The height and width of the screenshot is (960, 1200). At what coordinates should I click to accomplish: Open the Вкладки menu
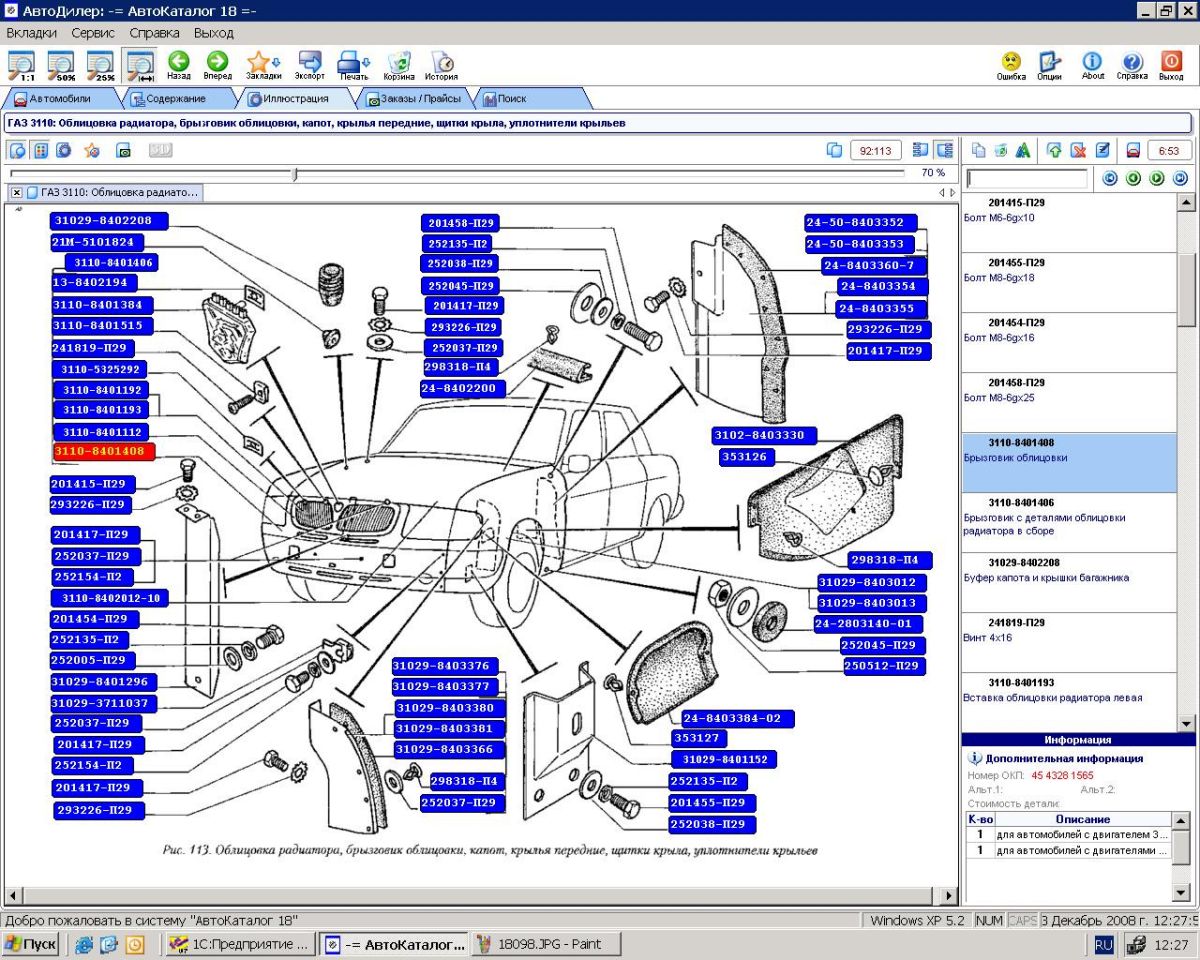point(31,33)
